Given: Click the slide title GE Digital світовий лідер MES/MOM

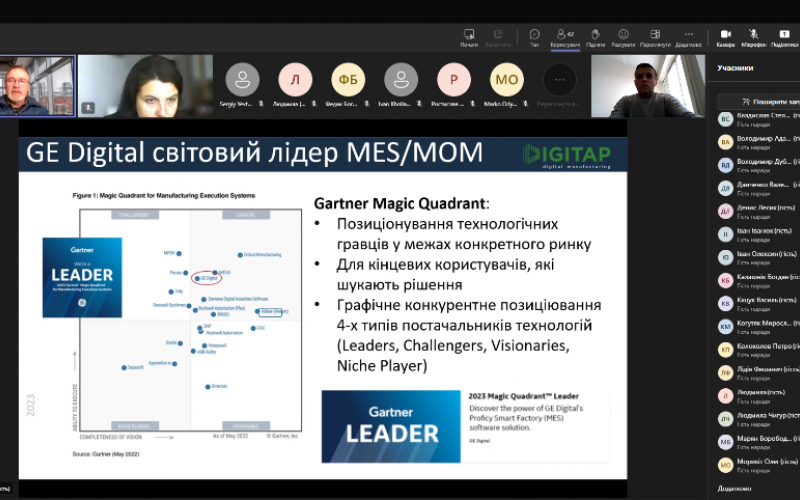Looking at the screenshot, I should tap(254, 153).
